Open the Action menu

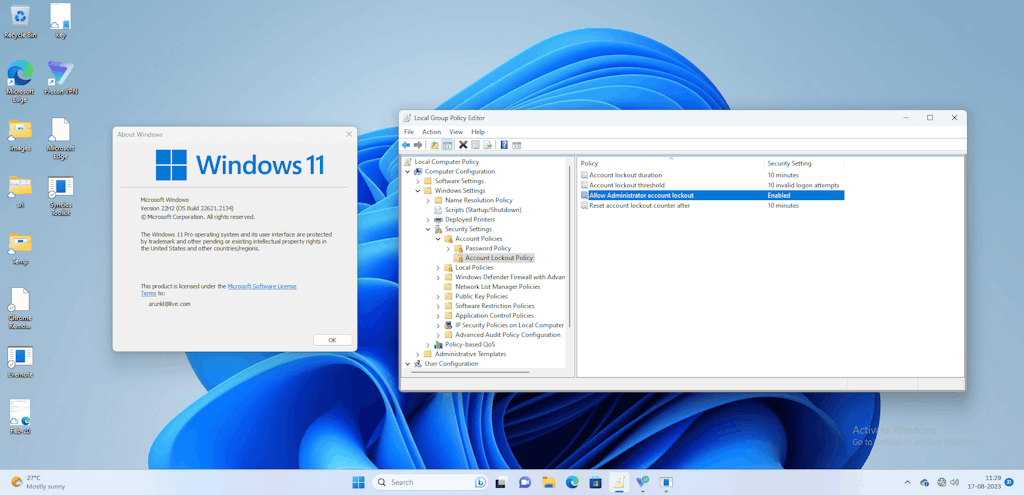pyautogui.click(x=432, y=132)
